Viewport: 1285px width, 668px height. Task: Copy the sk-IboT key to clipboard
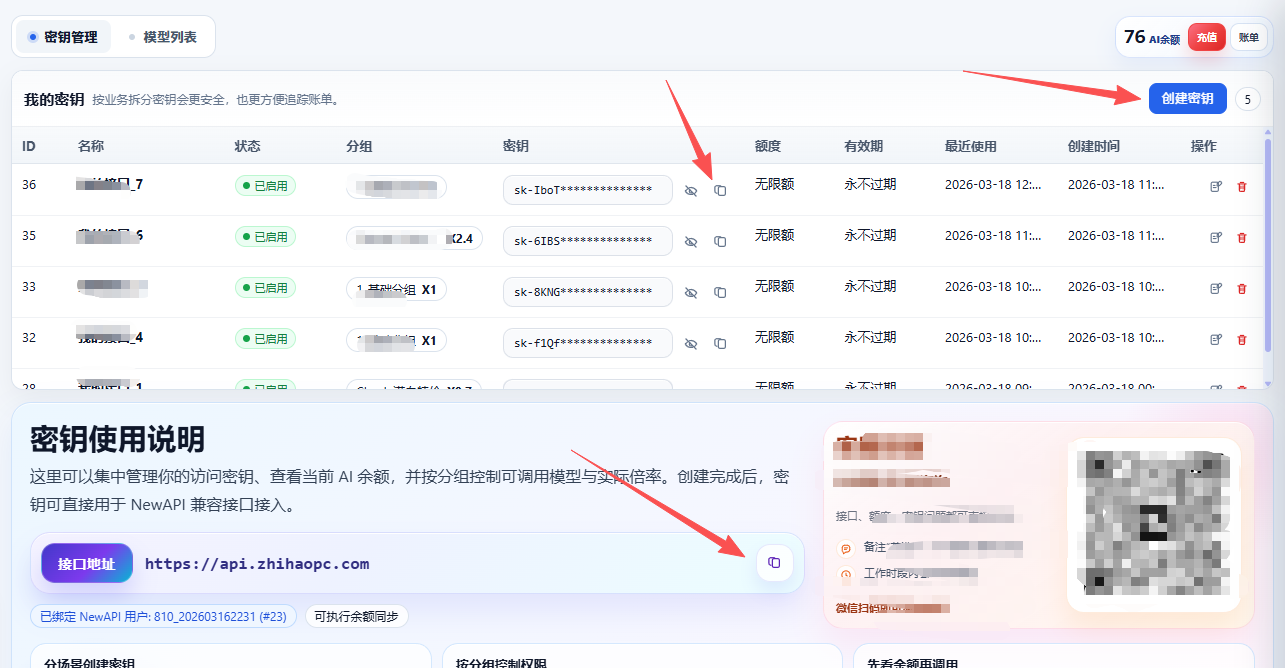click(720, 190)
